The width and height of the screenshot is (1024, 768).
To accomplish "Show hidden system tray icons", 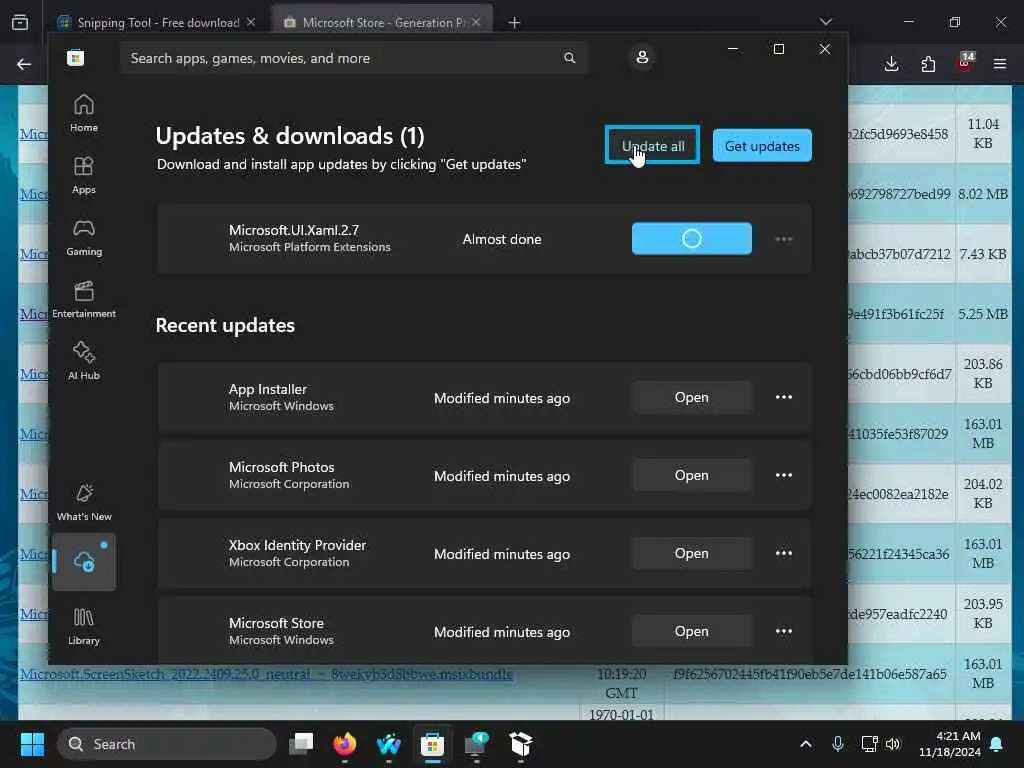I will click(x=806, y=744).
